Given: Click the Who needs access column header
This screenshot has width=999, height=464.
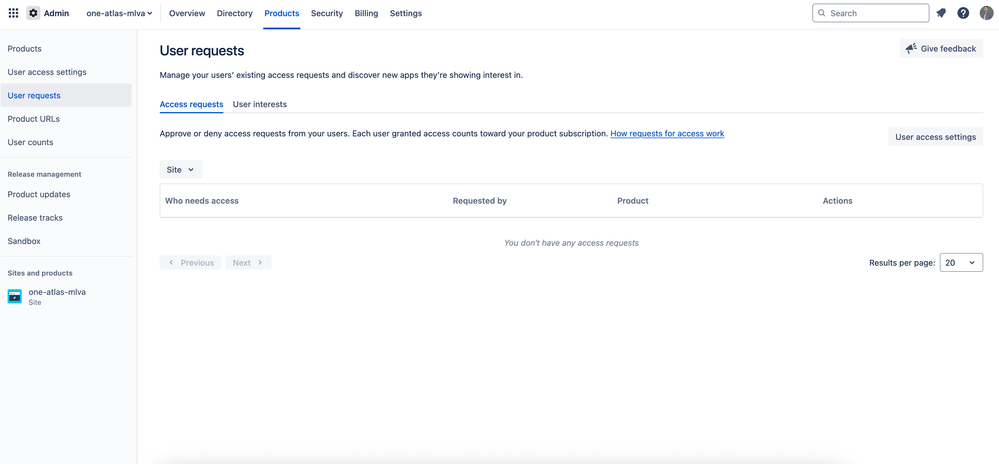Looking at the screenshot, I should pyautogui.click(x=202, y=201).
